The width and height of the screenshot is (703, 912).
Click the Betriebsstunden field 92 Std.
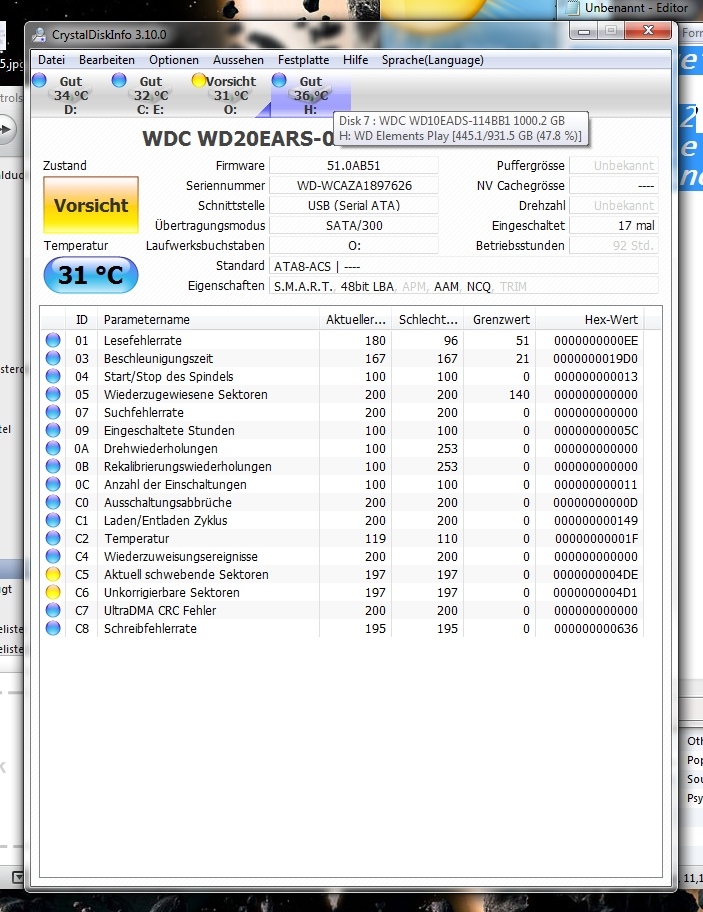tap(614, 245)
